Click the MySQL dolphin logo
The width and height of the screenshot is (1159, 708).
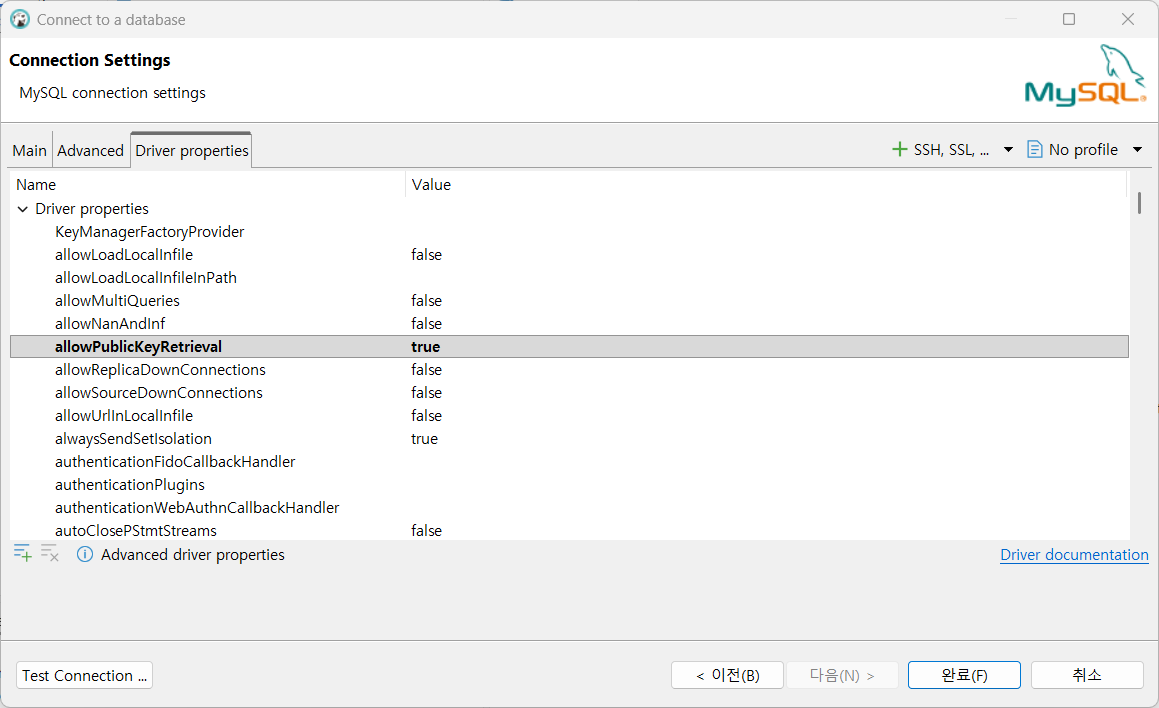[x=1084, y=76]
